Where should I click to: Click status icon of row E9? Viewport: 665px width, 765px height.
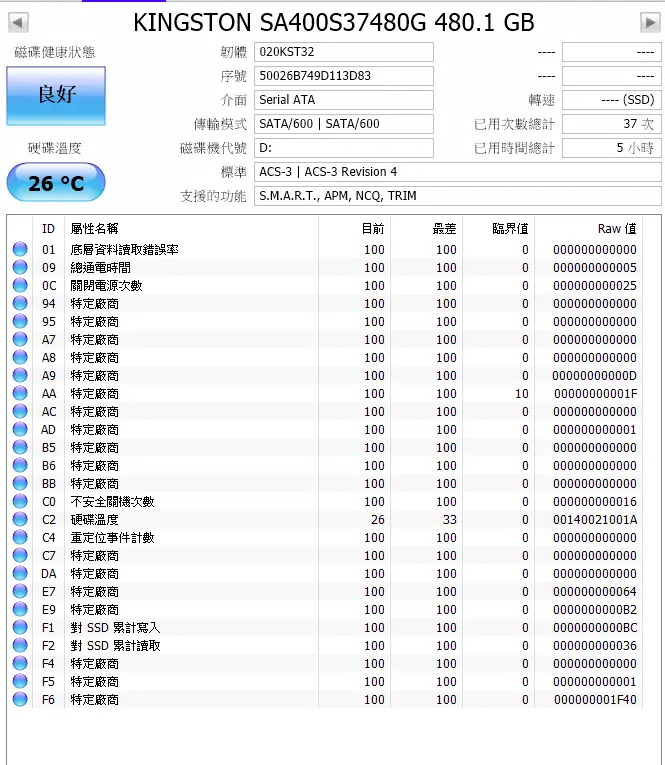tap(20, 609)
